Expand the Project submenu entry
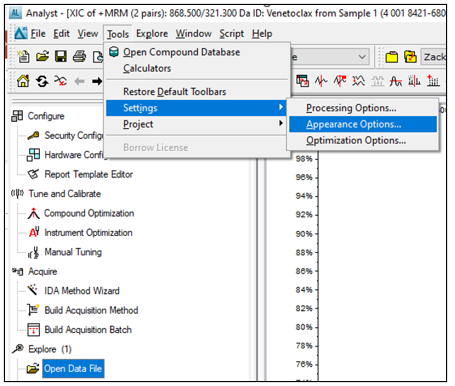The image size is (455, 386). click(x=197, y=124)
